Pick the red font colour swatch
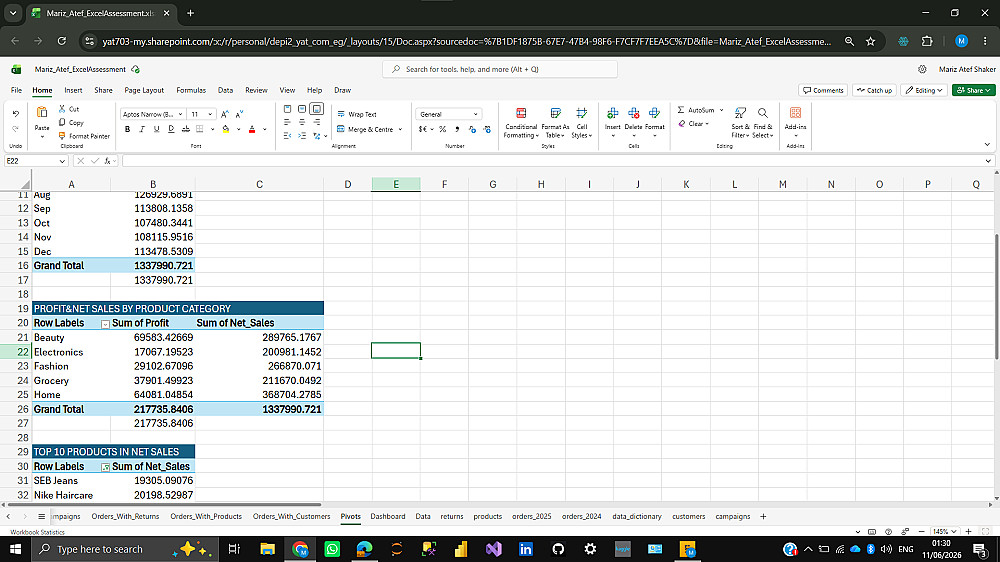 252,129
